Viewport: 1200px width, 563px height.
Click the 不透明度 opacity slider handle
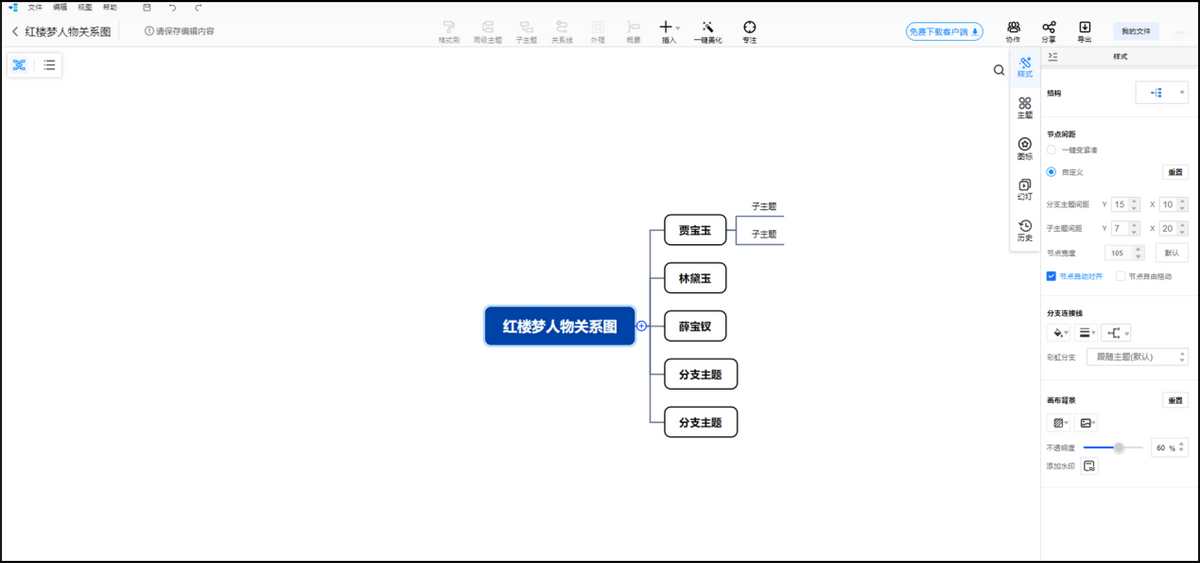pos(1119,447)
